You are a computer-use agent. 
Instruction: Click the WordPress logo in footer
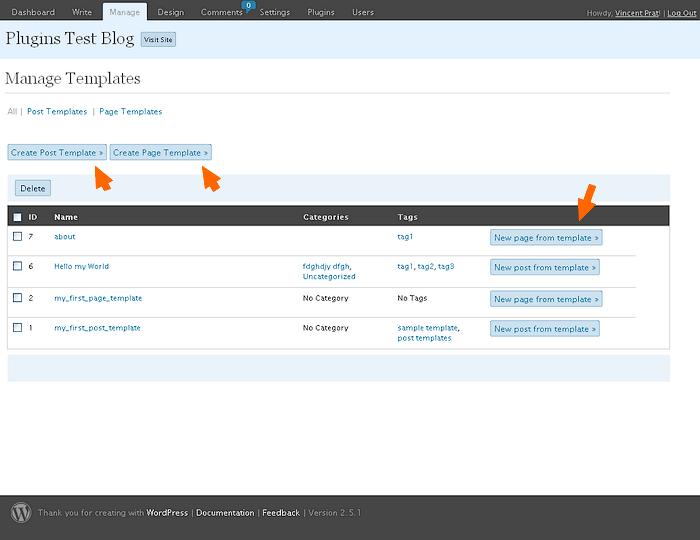21,512
